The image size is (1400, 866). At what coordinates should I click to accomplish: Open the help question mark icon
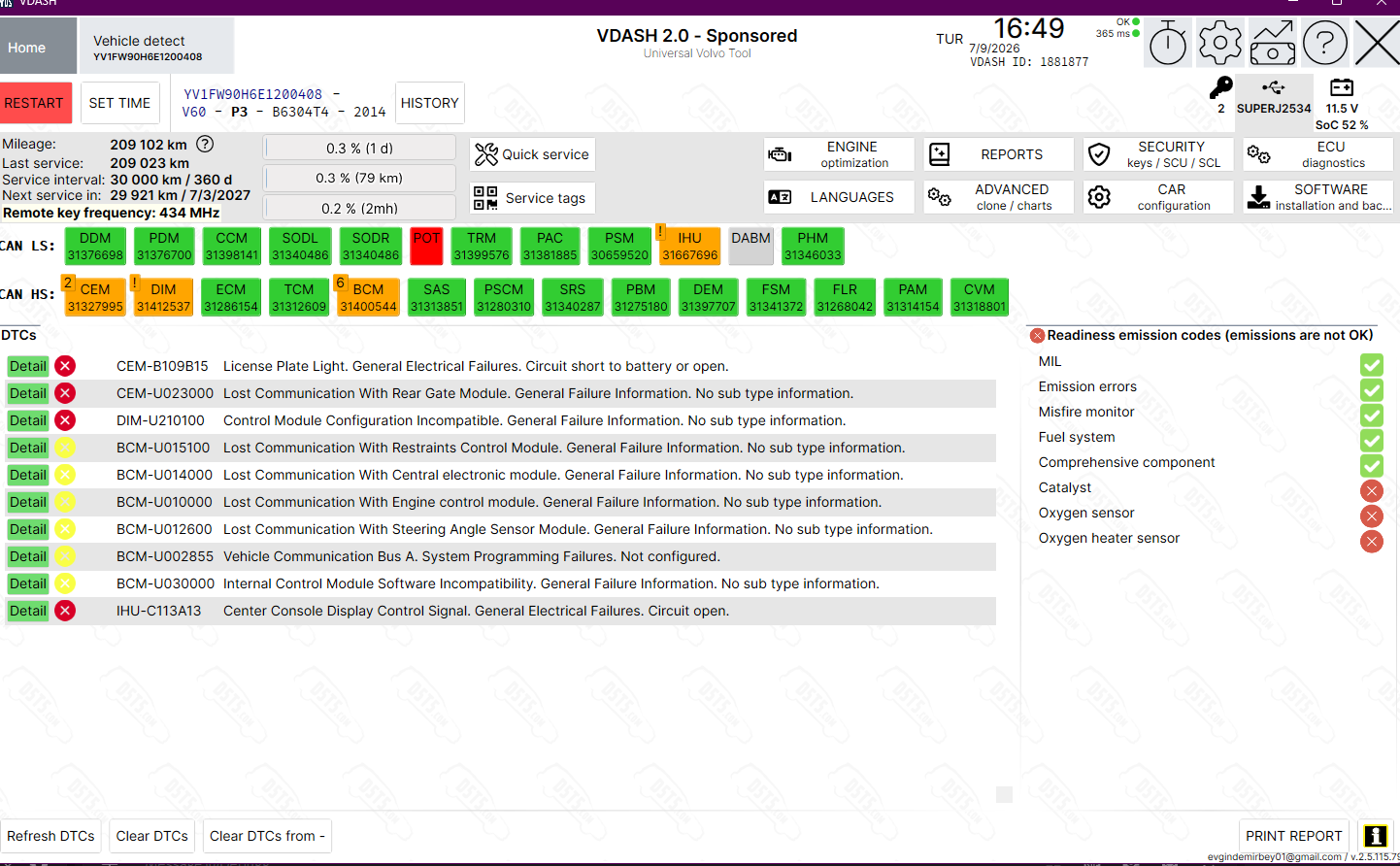[1324, 43]
